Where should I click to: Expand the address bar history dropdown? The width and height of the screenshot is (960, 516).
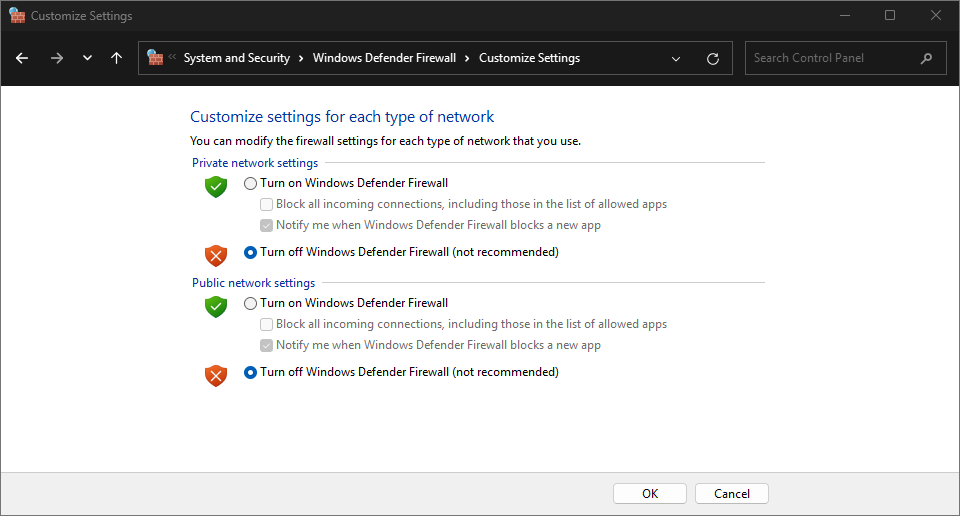[x=676, y=59]
